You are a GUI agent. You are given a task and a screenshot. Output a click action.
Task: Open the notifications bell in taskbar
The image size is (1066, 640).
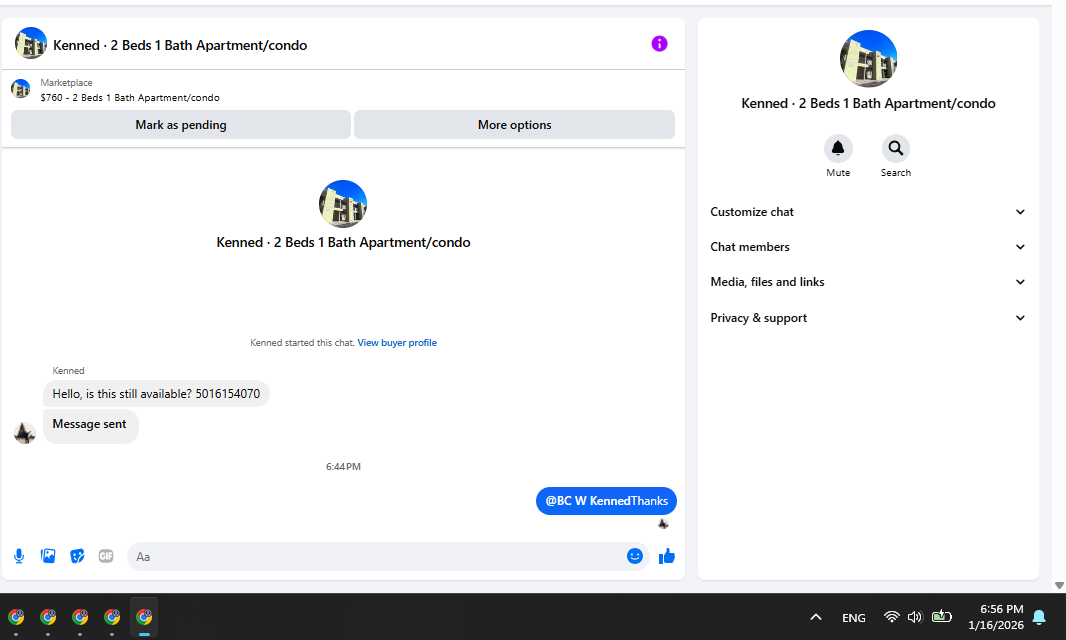pyautogui.click(x=1039, y=618)
